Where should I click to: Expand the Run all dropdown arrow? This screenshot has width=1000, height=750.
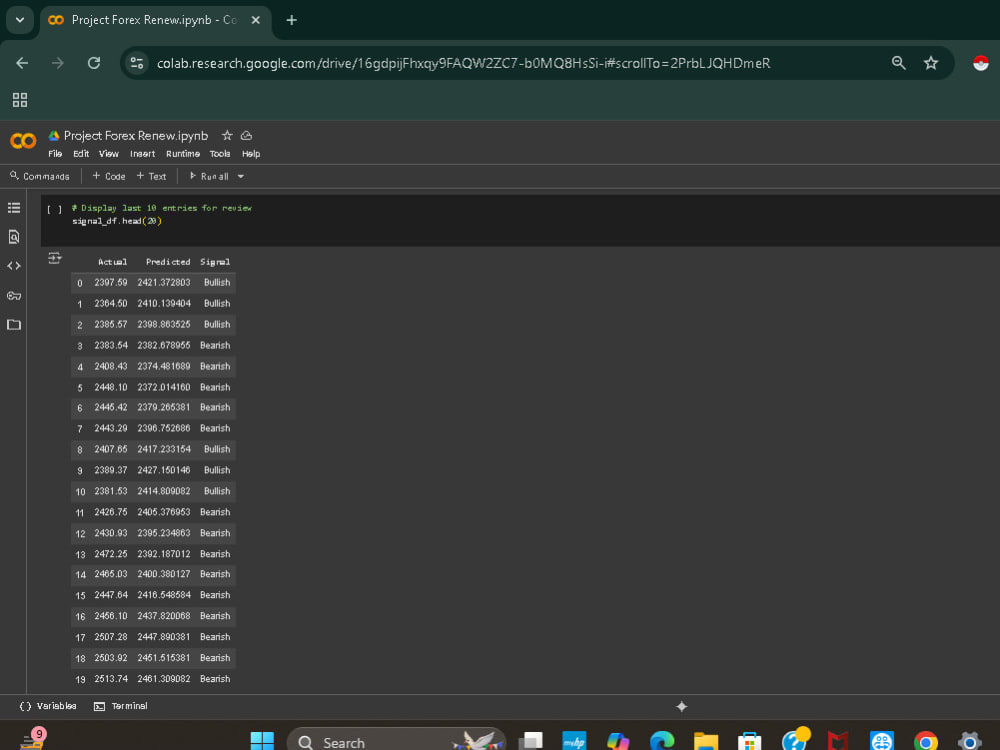[241, 177]
